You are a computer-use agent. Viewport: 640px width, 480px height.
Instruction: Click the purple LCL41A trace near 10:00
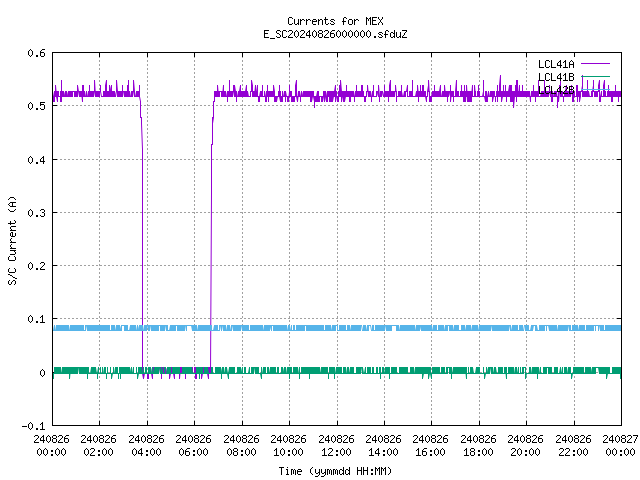tap(289, 94)
